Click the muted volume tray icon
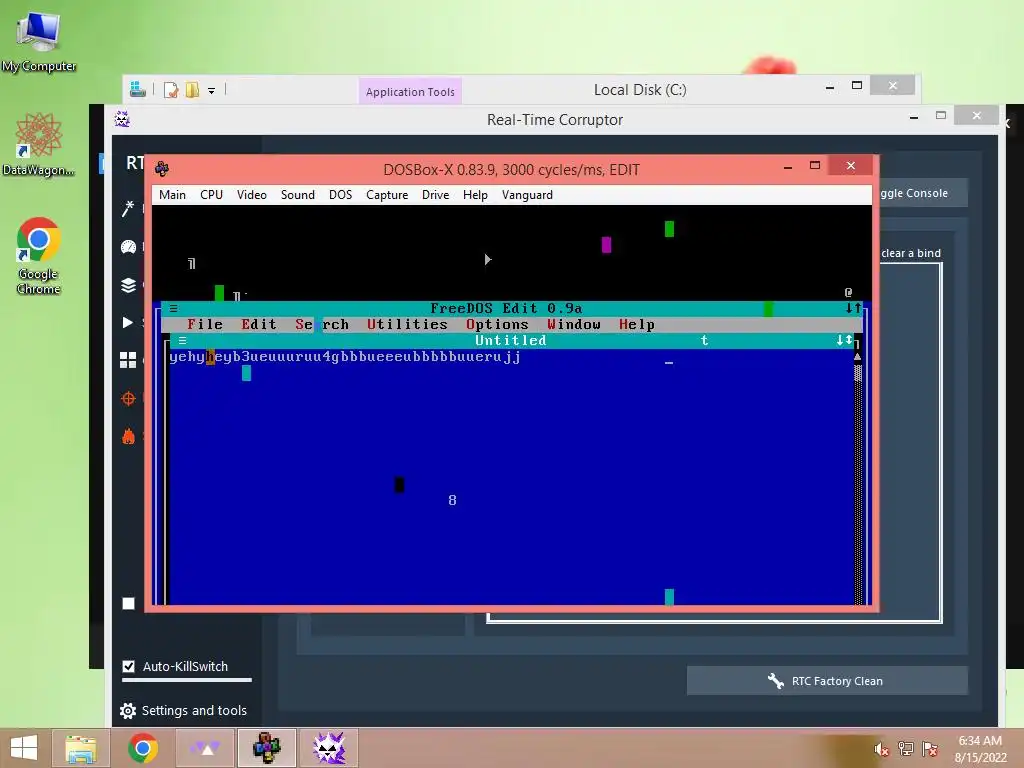1024x768 pixels. coord(882,749)
